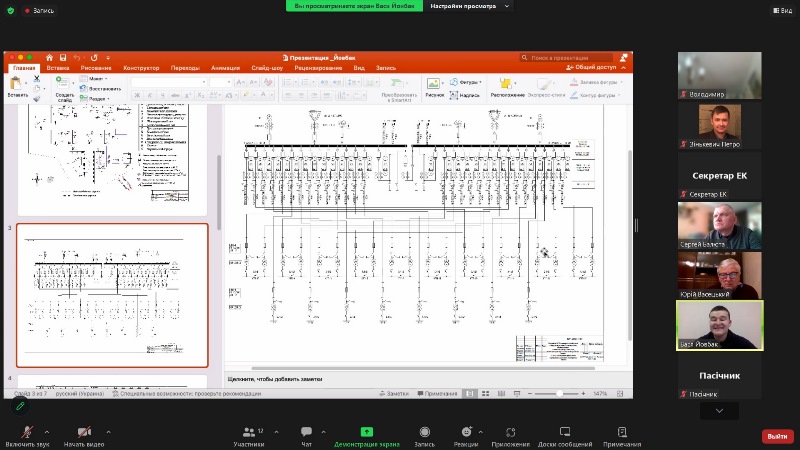The height and width of the screenshot is (450, 800).
Task: Switch to the Вставка ribbon tab
Action: click(x=58, y=68)
